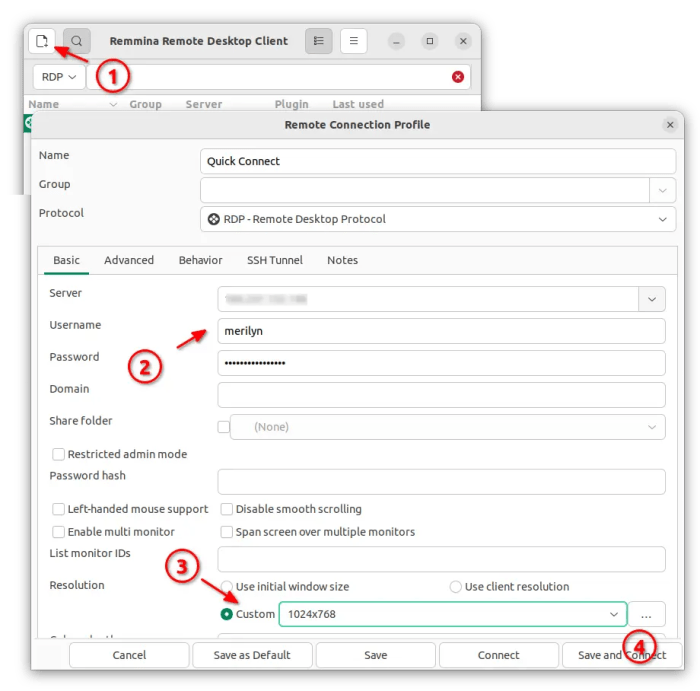The width and height of the screenshot is (700, 691).
Task: Check Enable multi monitor
Action: (x=58, y=532)
